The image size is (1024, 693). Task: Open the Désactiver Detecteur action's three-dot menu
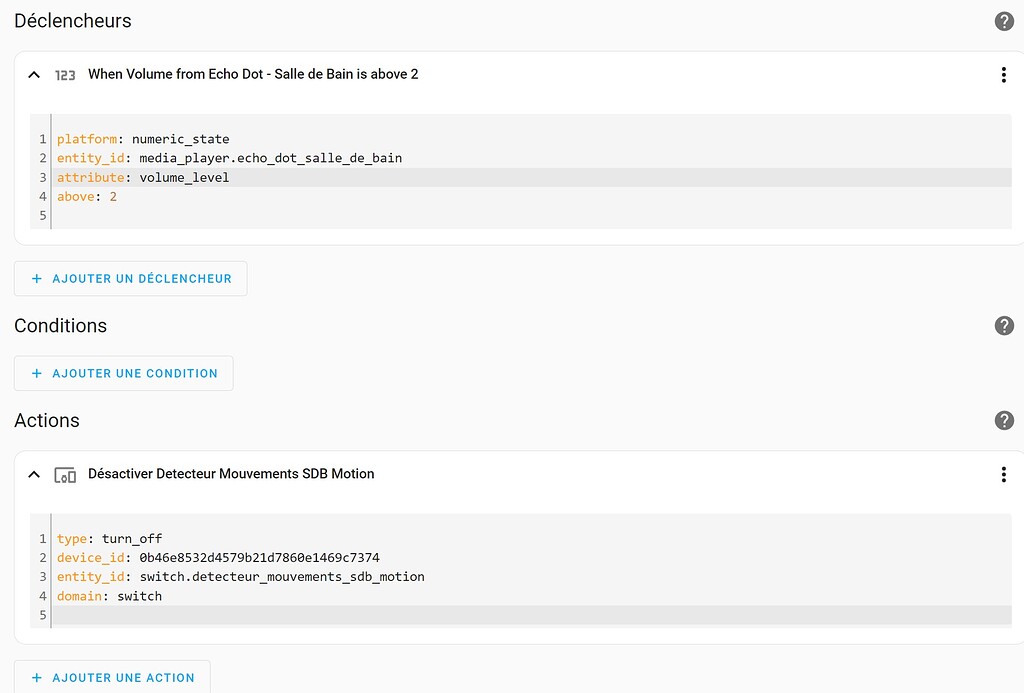1003,475
